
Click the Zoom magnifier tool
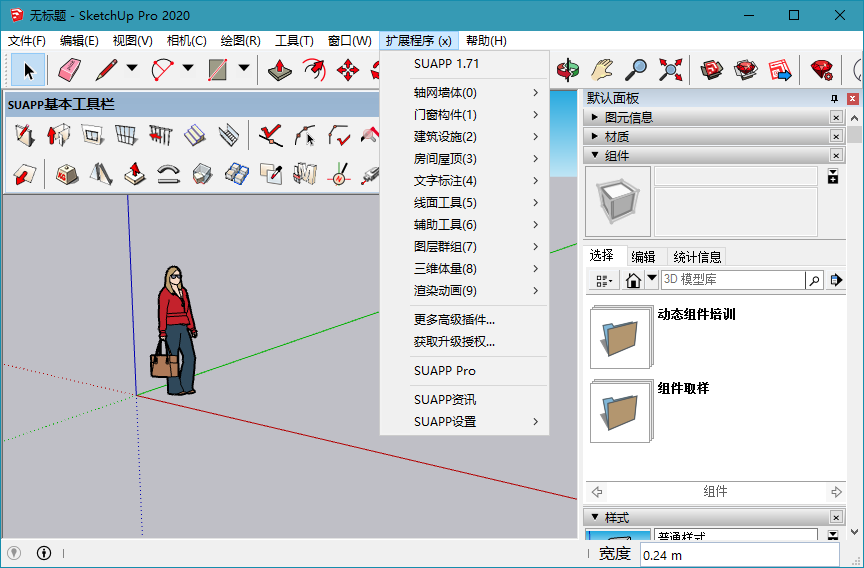coord(635,70)
